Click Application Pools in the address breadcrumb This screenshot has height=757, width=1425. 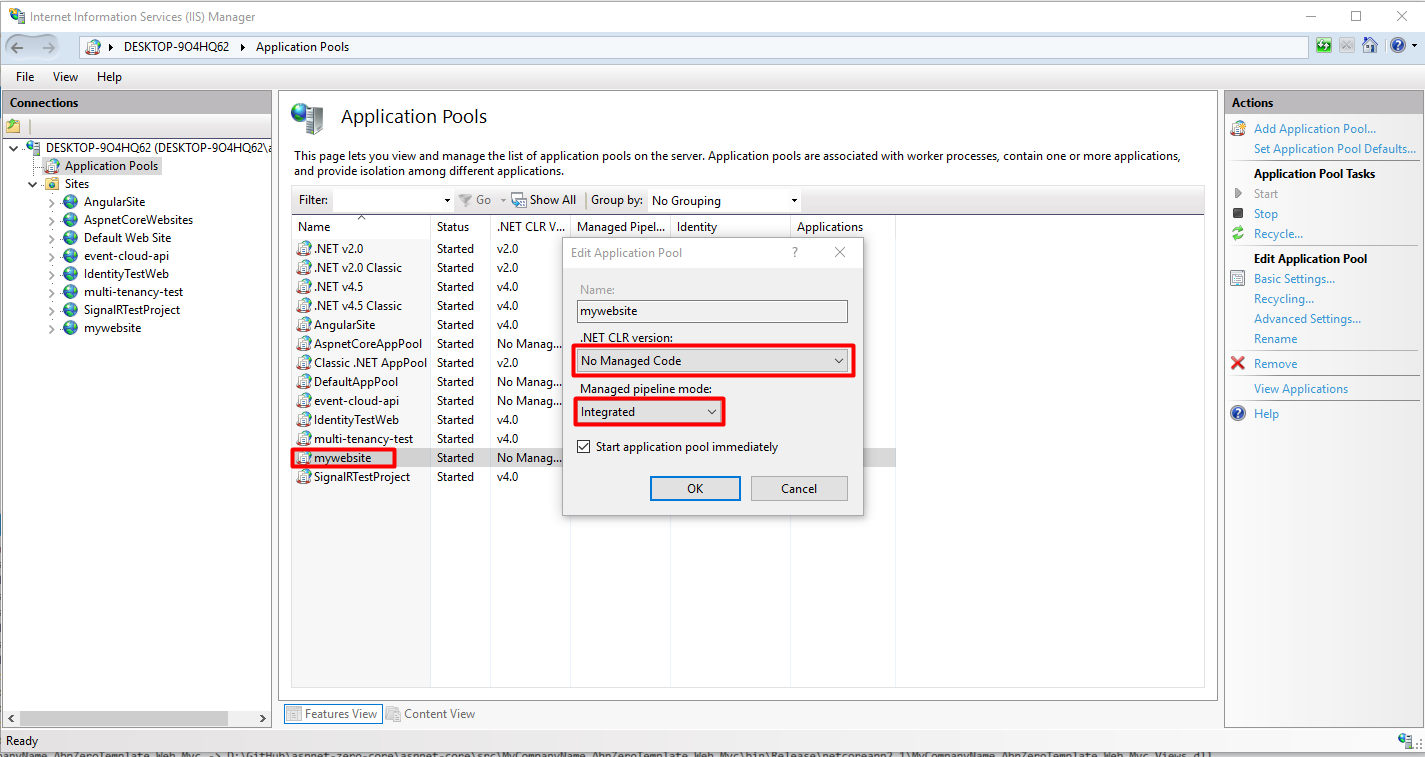[302, 47]
